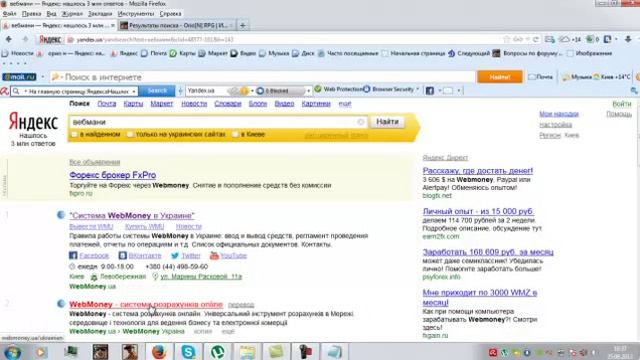This screenshot has width=640, height=360.
Task: Open the media player taskbar icon
Action: coord(41,352)
